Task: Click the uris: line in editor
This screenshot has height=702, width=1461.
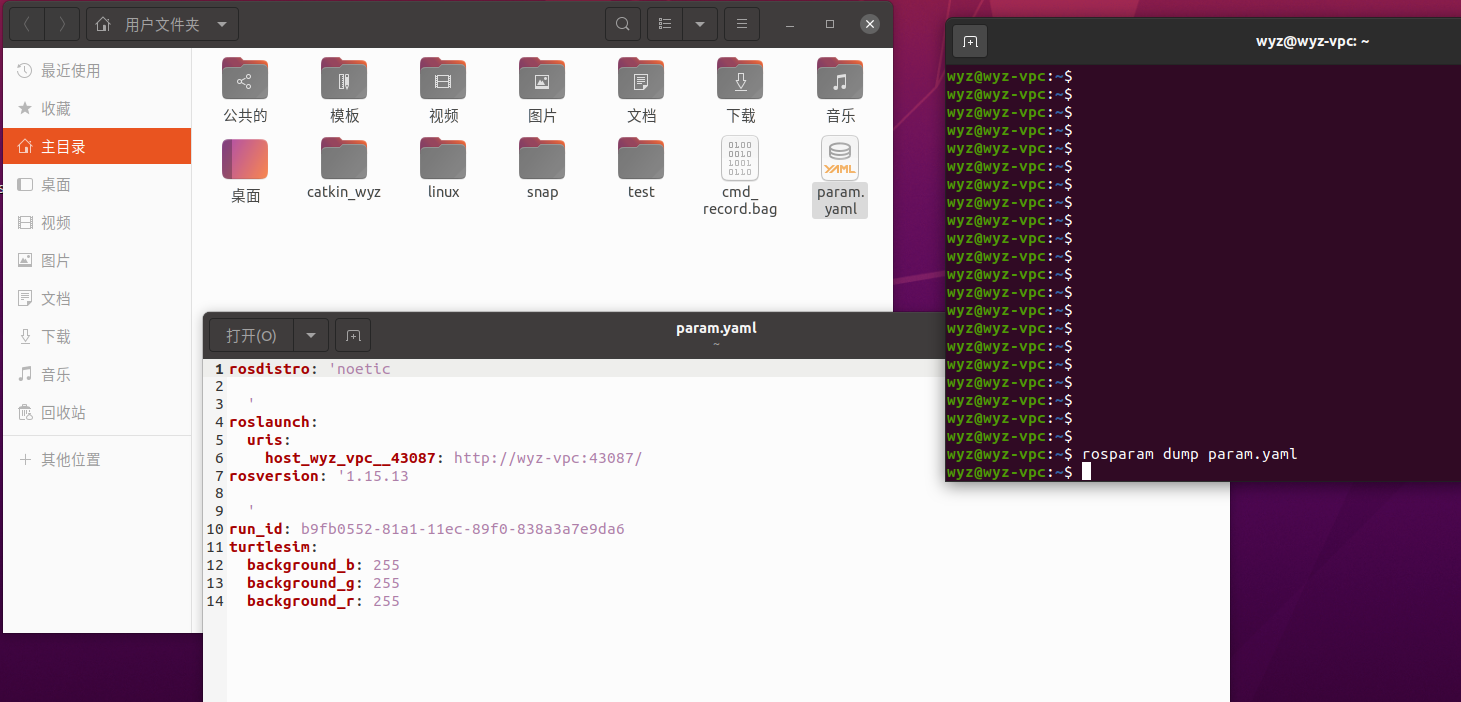Action: coord(269,440)
